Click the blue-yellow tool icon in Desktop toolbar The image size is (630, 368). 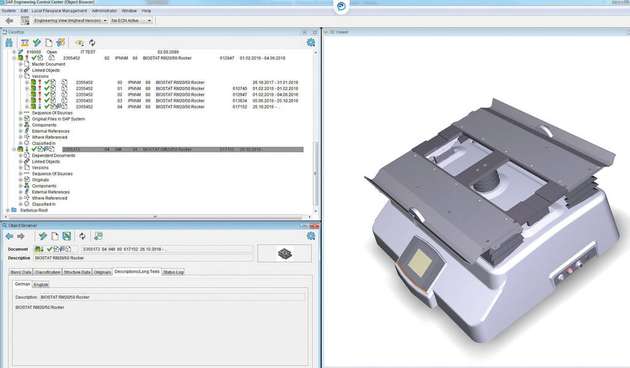[61, 43]
